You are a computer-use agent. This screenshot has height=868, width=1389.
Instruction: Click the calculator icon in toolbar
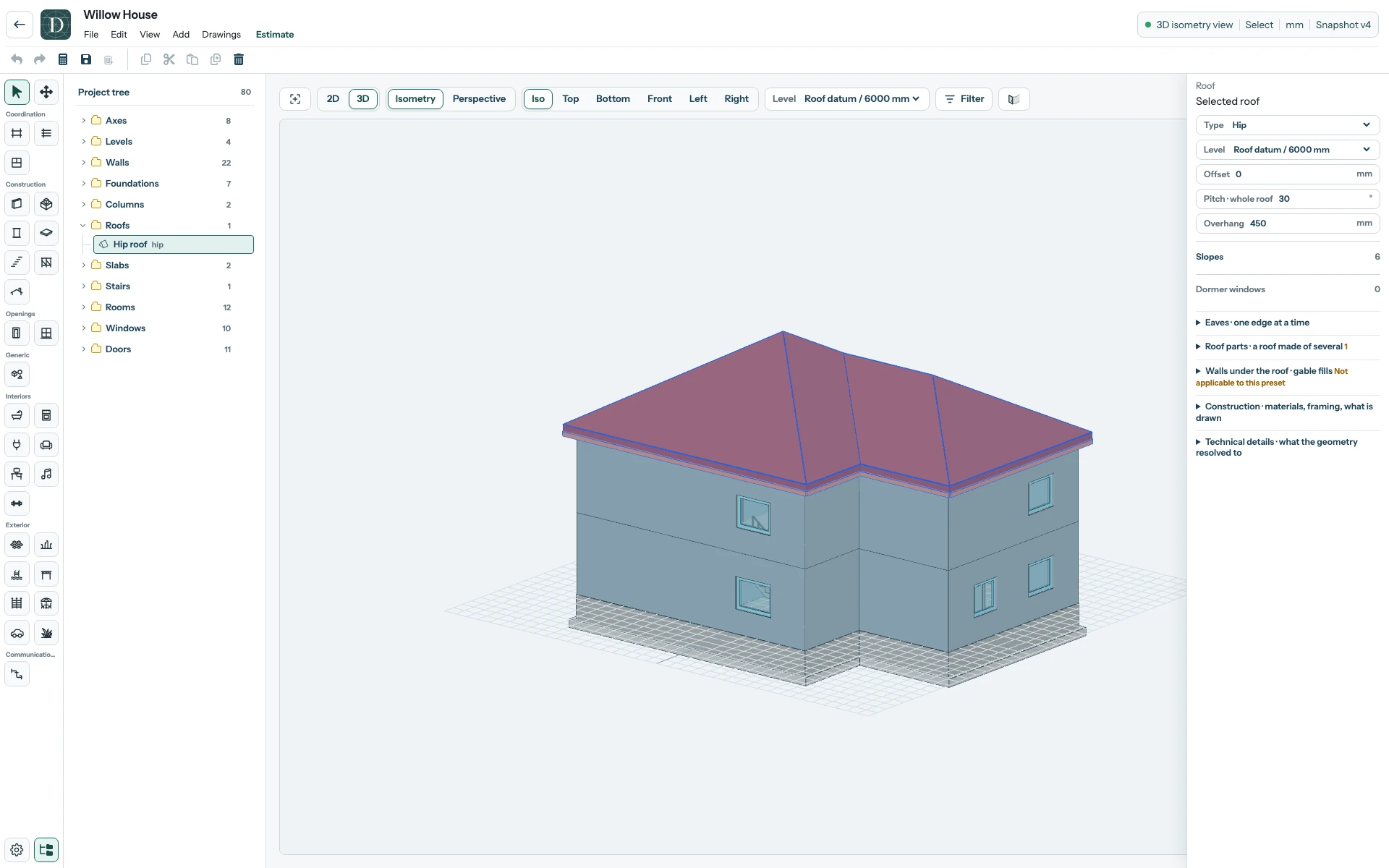[x=63, y=59]
